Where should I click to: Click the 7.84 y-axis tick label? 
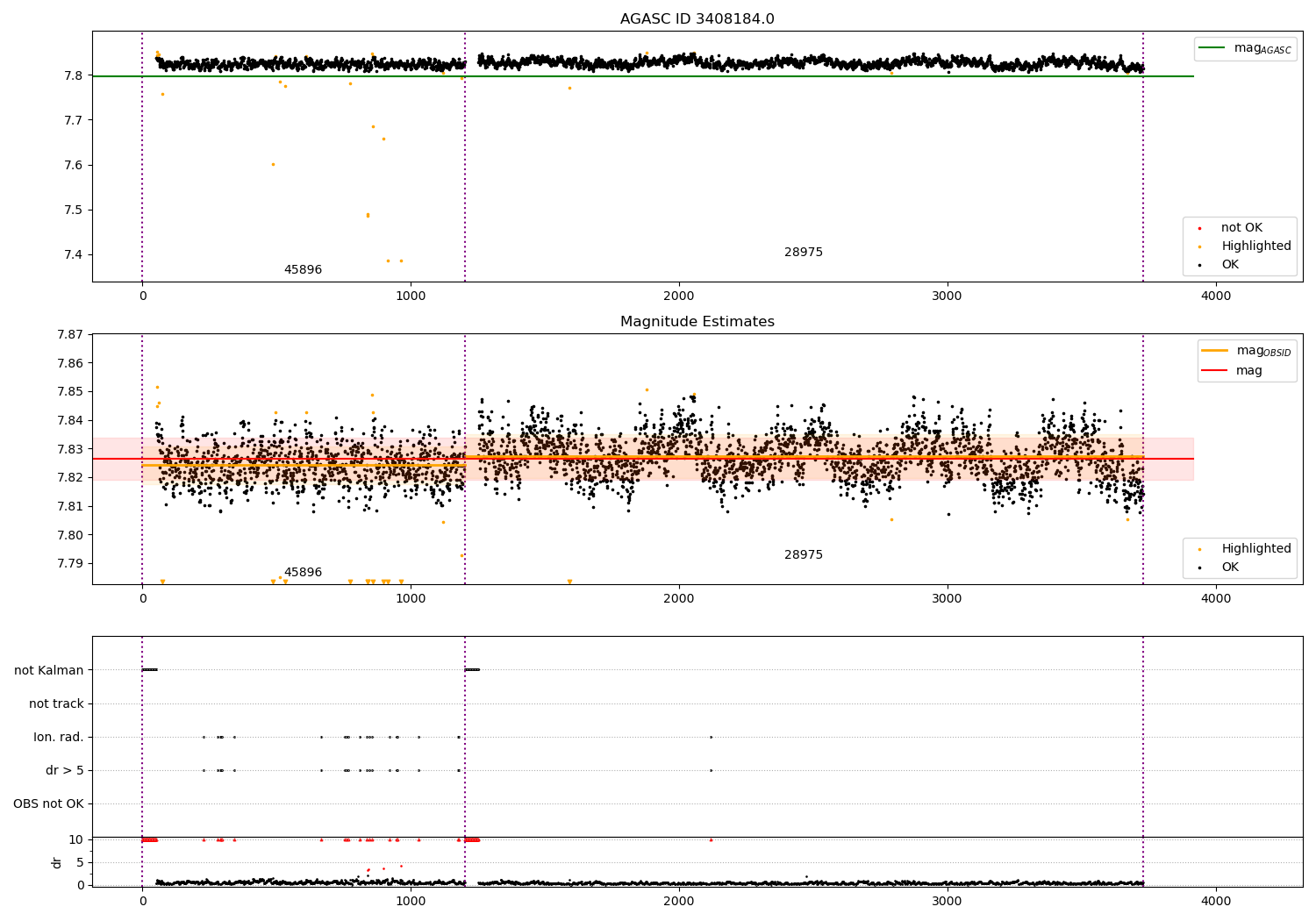tap(70, 421)
